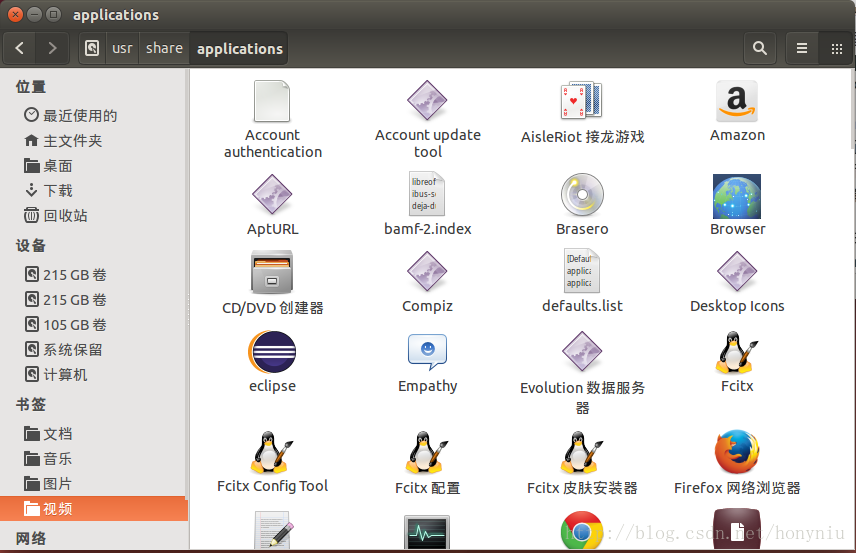Select the text editor pencil icon
Viewport: 856px width, 553px height.
[x=273, y=530]
